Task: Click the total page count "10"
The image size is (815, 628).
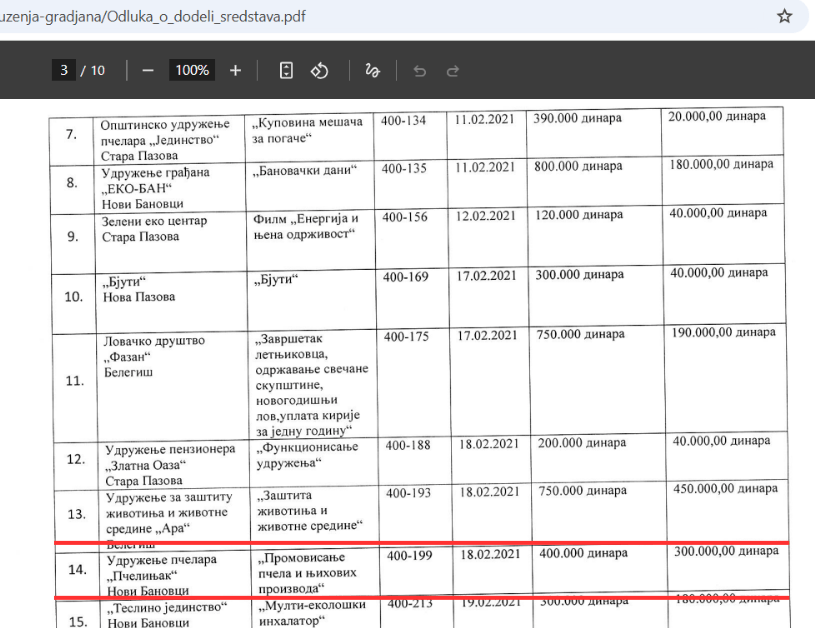Action: click(97, 70)
